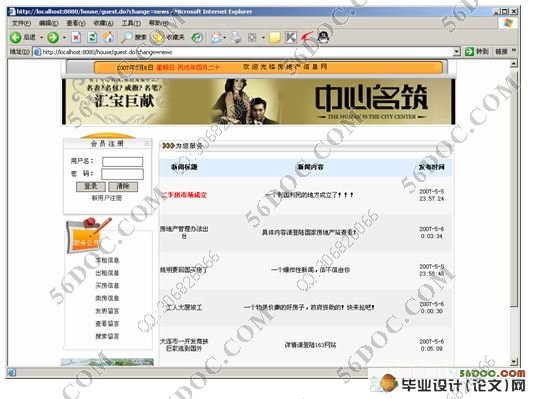The image size is (534, 399).
Task: Click the Stop loading red X icon
Action: click(x=76, y=37)
